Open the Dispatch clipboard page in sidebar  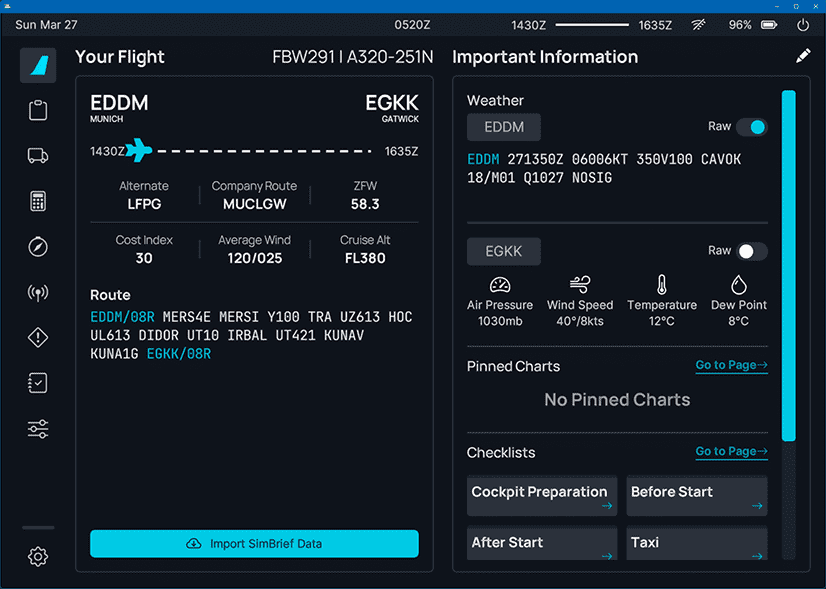click(x=38, y=110)
